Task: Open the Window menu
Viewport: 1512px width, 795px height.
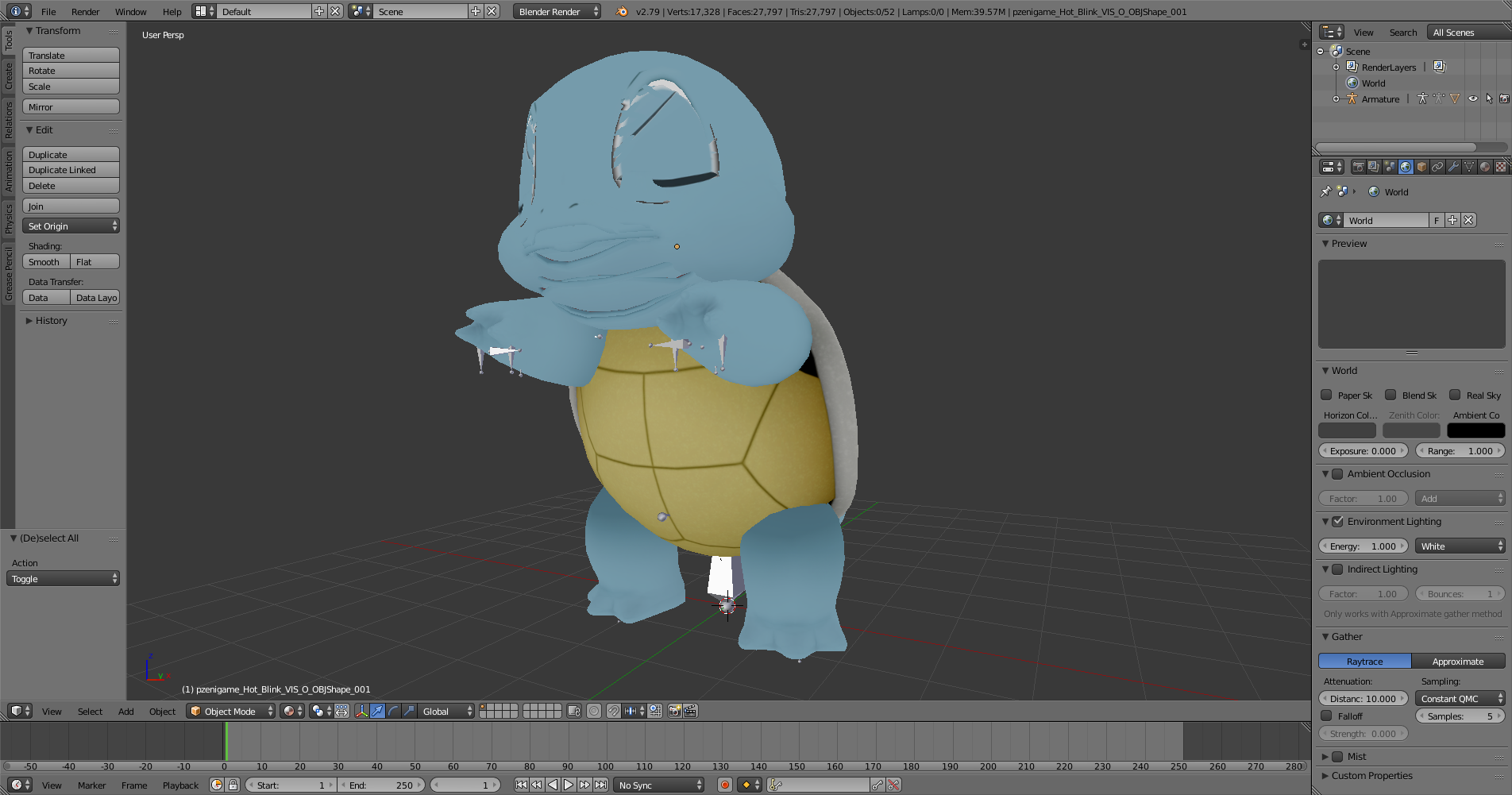Action: [x=131, y=11]
